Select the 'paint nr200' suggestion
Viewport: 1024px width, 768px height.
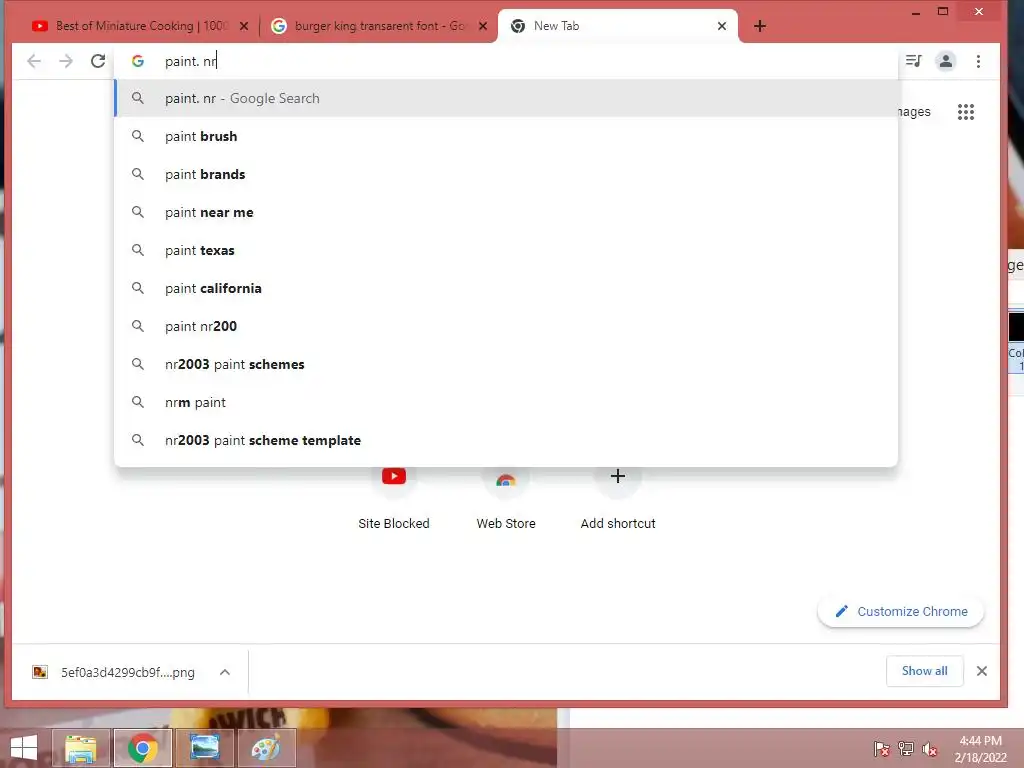[x=506, y=326]
